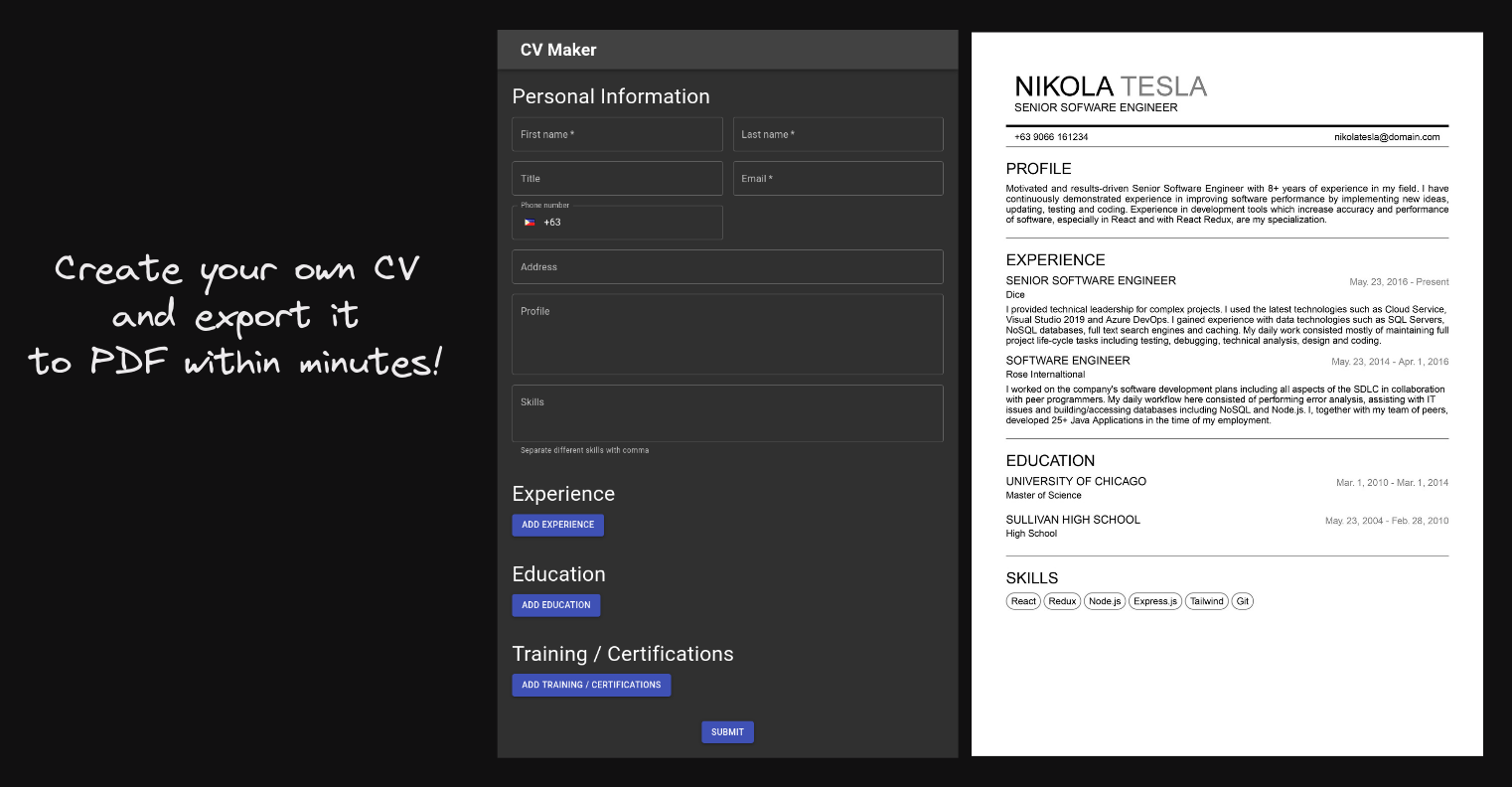
Task: Click the Express.js skill chip
Action: [1155, 601]
